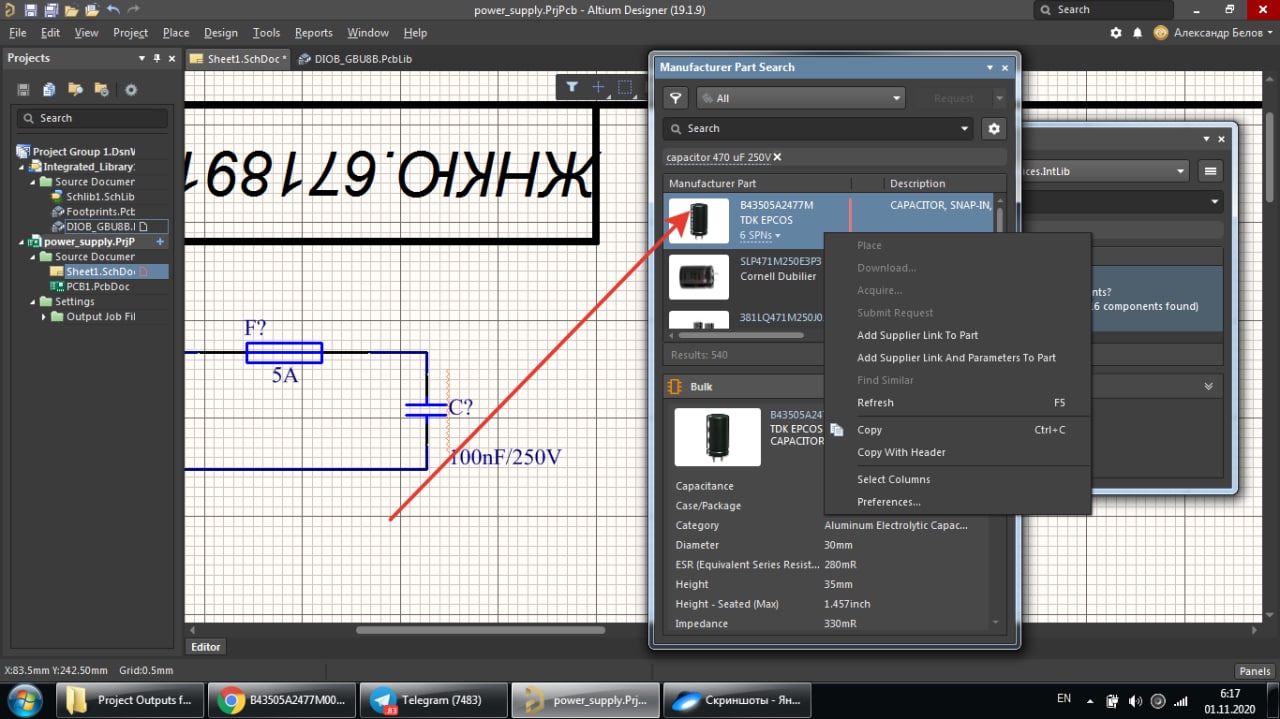Click the Open Project icon in the title bar
1280x719 pixels.
coord(90,10)
